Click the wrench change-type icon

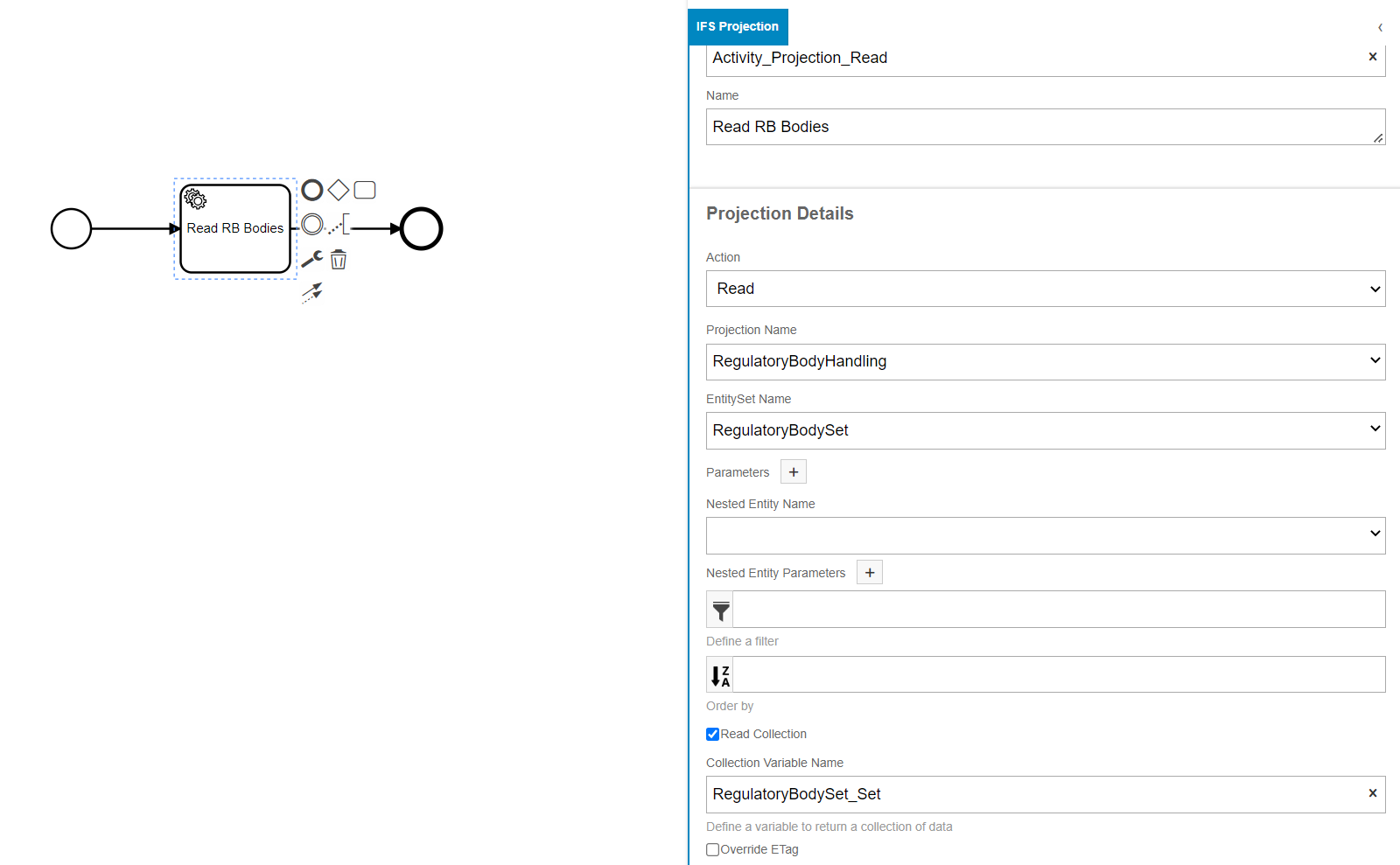coord(312,259)
